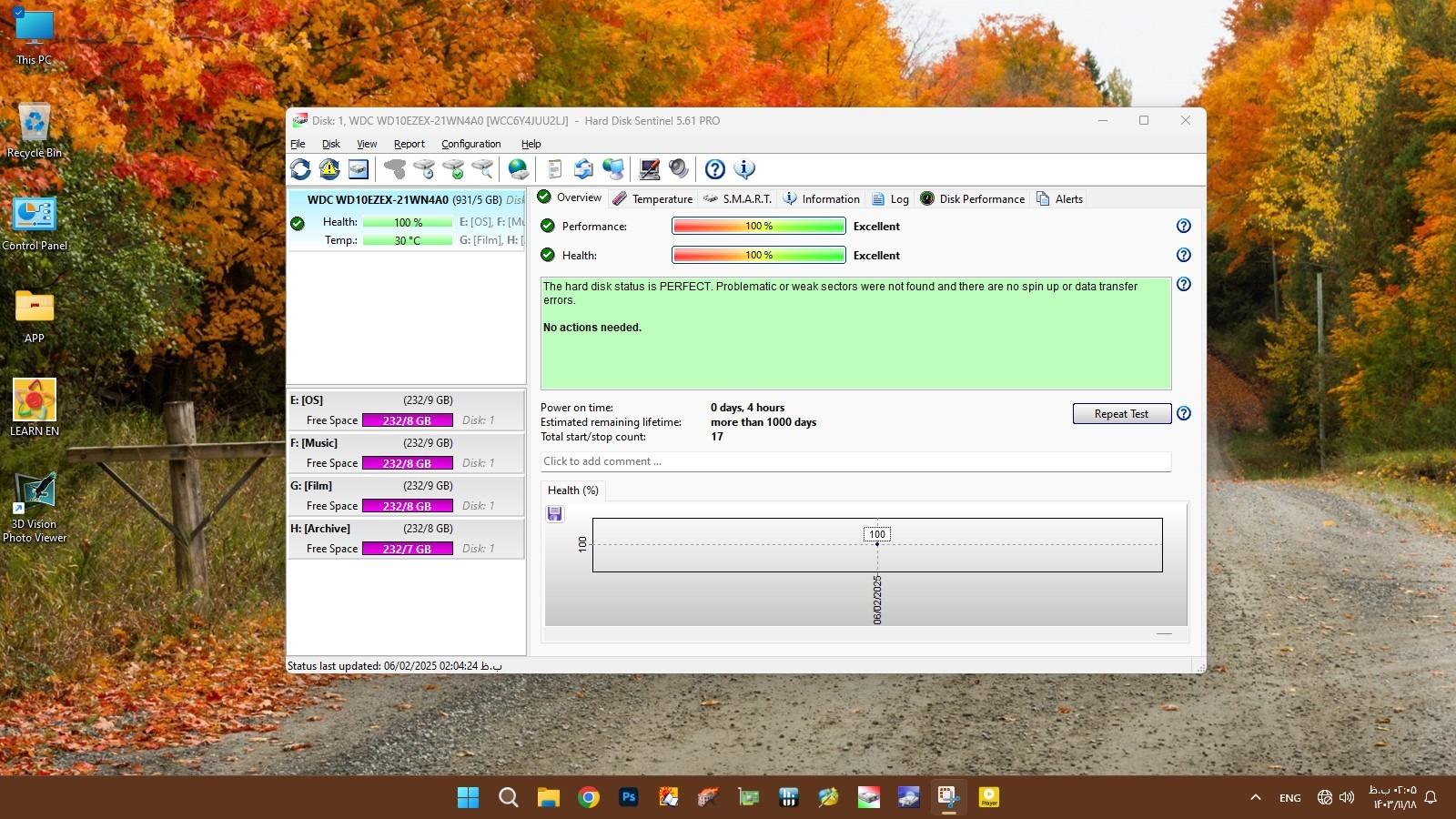The width and height of the screenshot is (1456, 819).
Task: Click the document report toolbar icon
Action: [554, 169]
